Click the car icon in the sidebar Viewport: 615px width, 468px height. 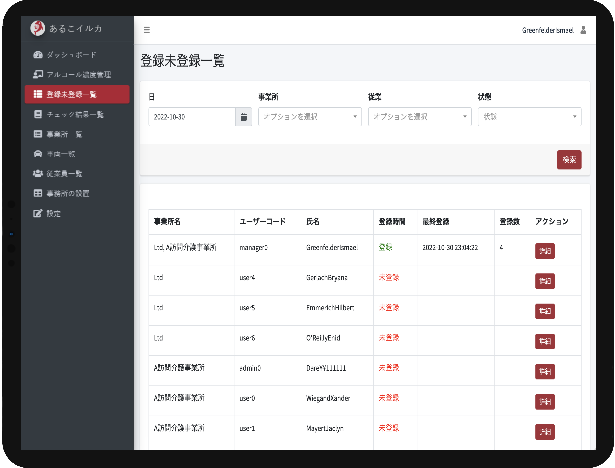point(38,153)
